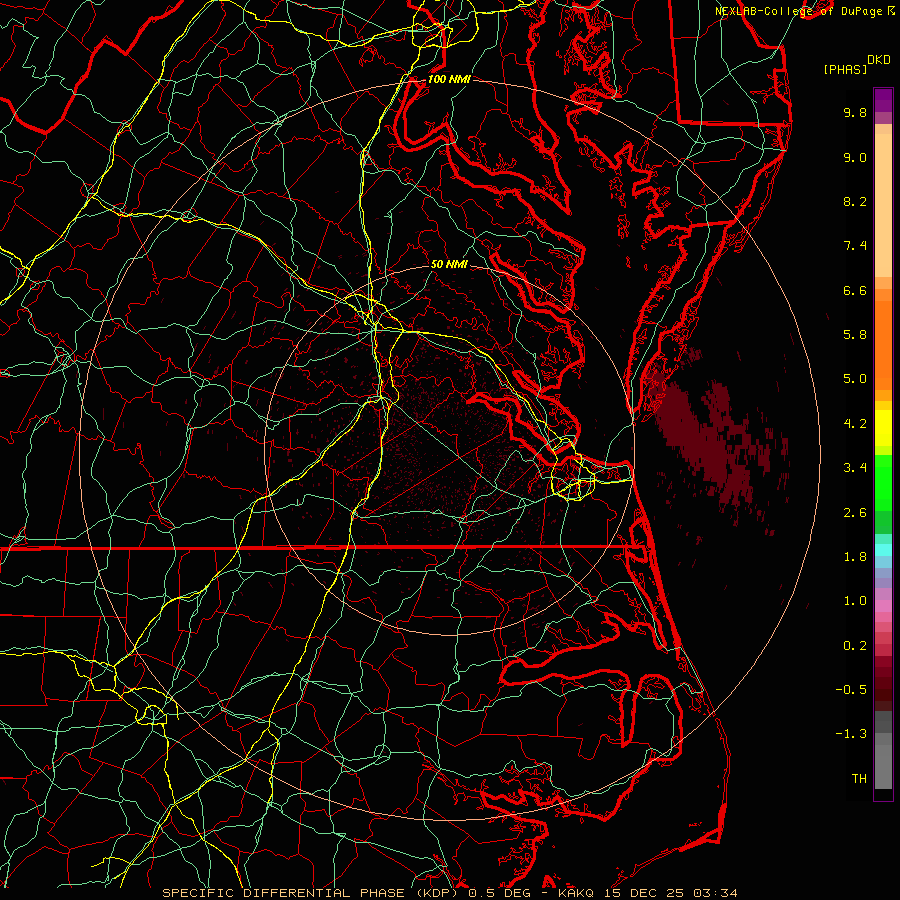The width and height of the screenshot is (900, 900).
Task: Select the 0.2 scale value label
Action: pos(855,646)
